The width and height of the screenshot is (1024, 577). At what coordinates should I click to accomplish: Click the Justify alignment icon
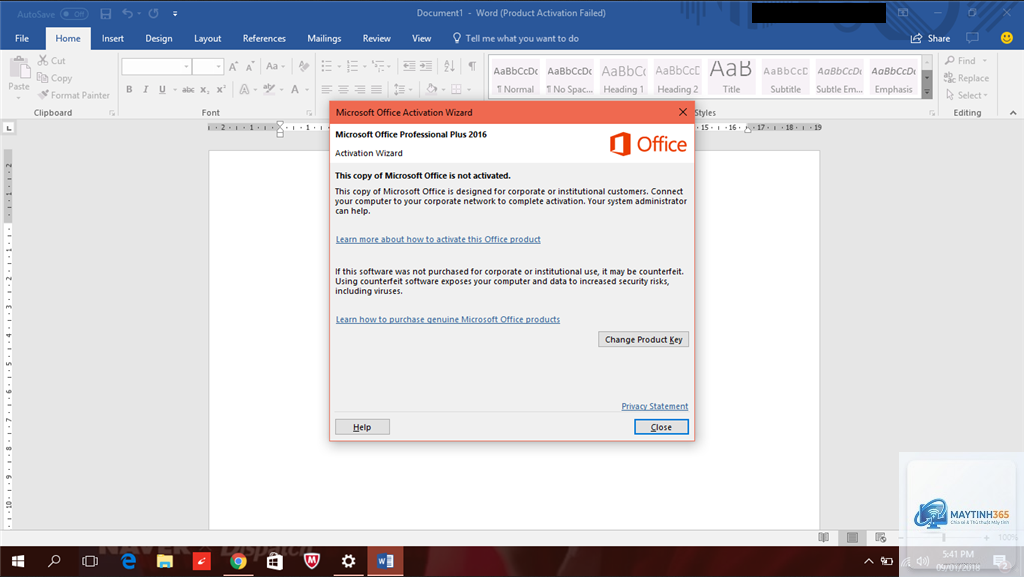coord(376,89)
